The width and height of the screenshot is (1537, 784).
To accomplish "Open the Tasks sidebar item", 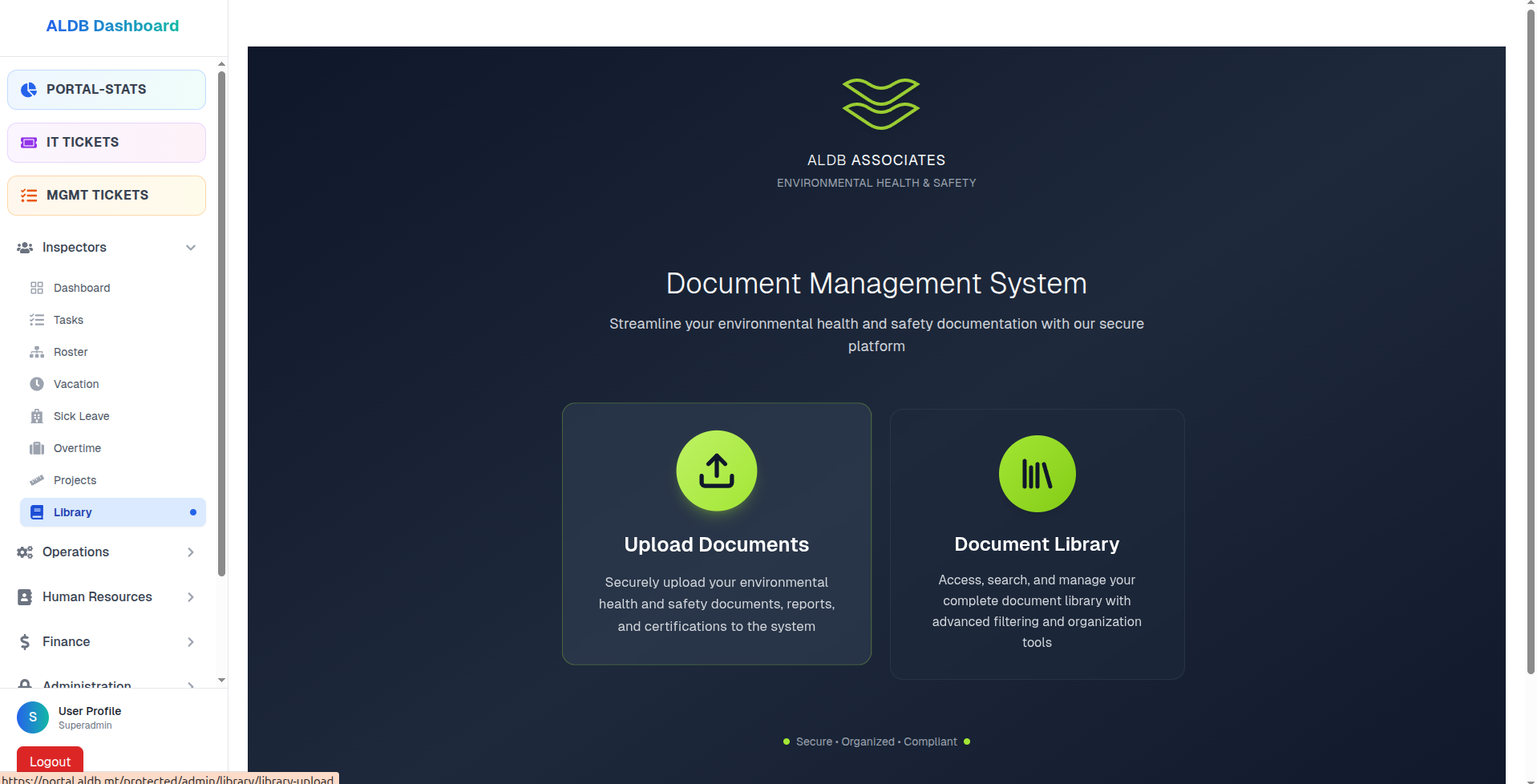I will pyautogui.click(x=68, y=320).
